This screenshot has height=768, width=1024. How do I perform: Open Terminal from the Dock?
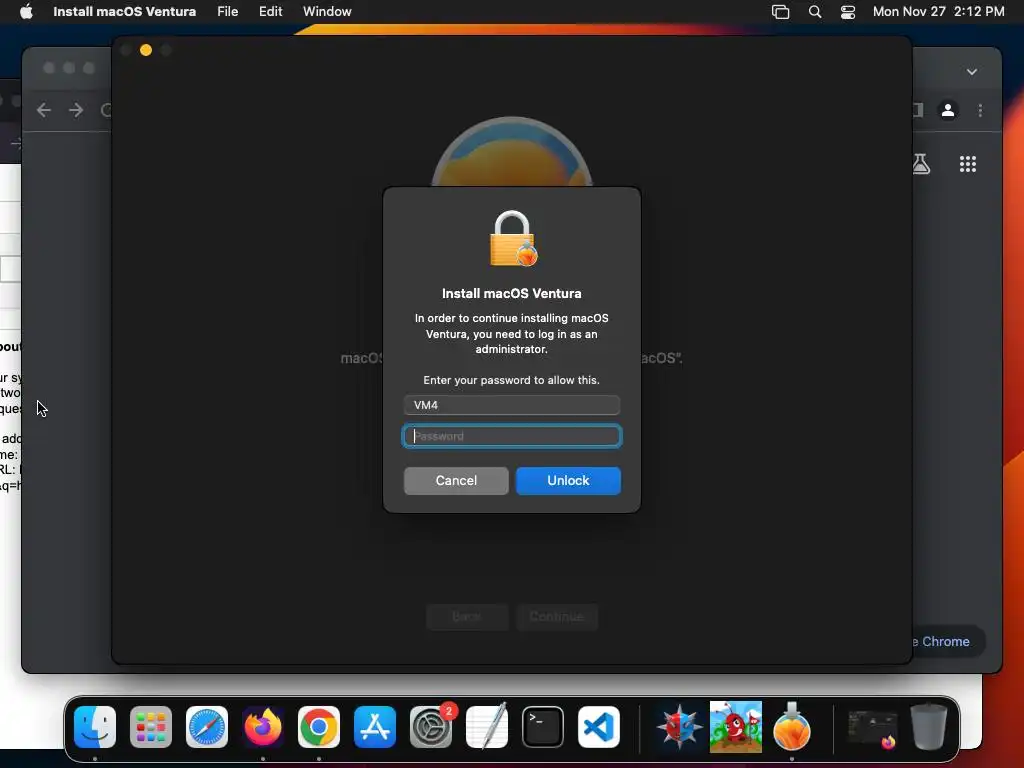[x=543, y=727]
